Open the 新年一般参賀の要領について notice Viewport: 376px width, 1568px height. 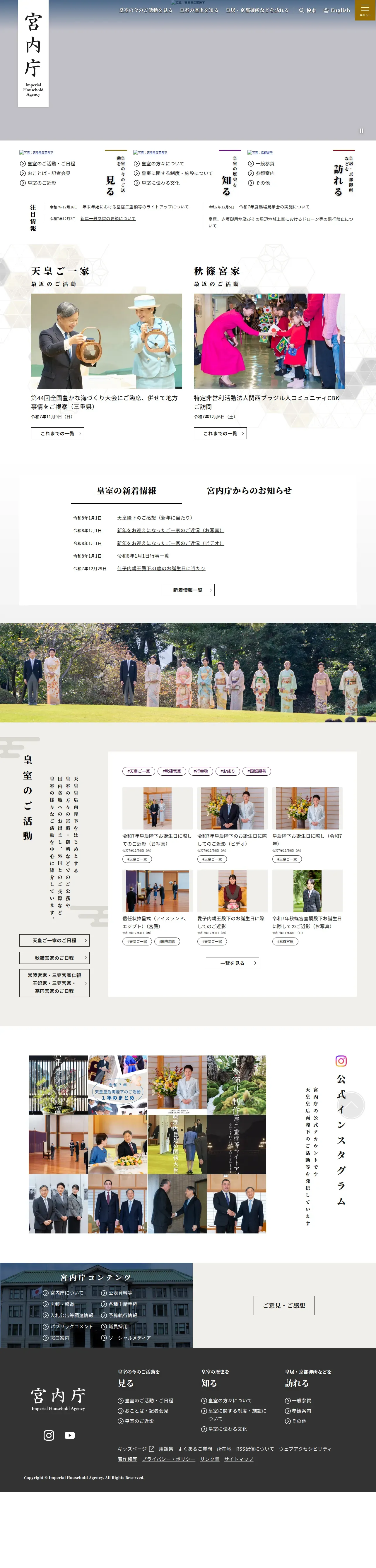108,219
